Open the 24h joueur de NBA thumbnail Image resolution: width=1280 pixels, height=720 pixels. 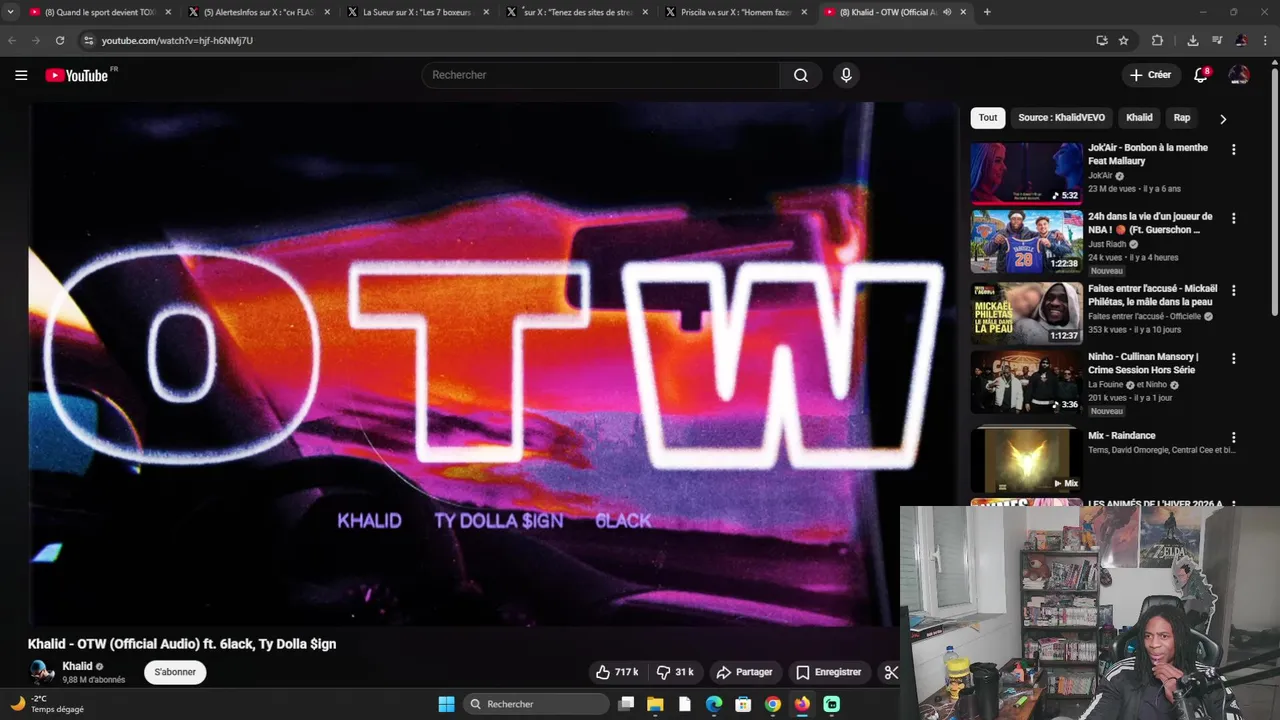point(1026,242)
